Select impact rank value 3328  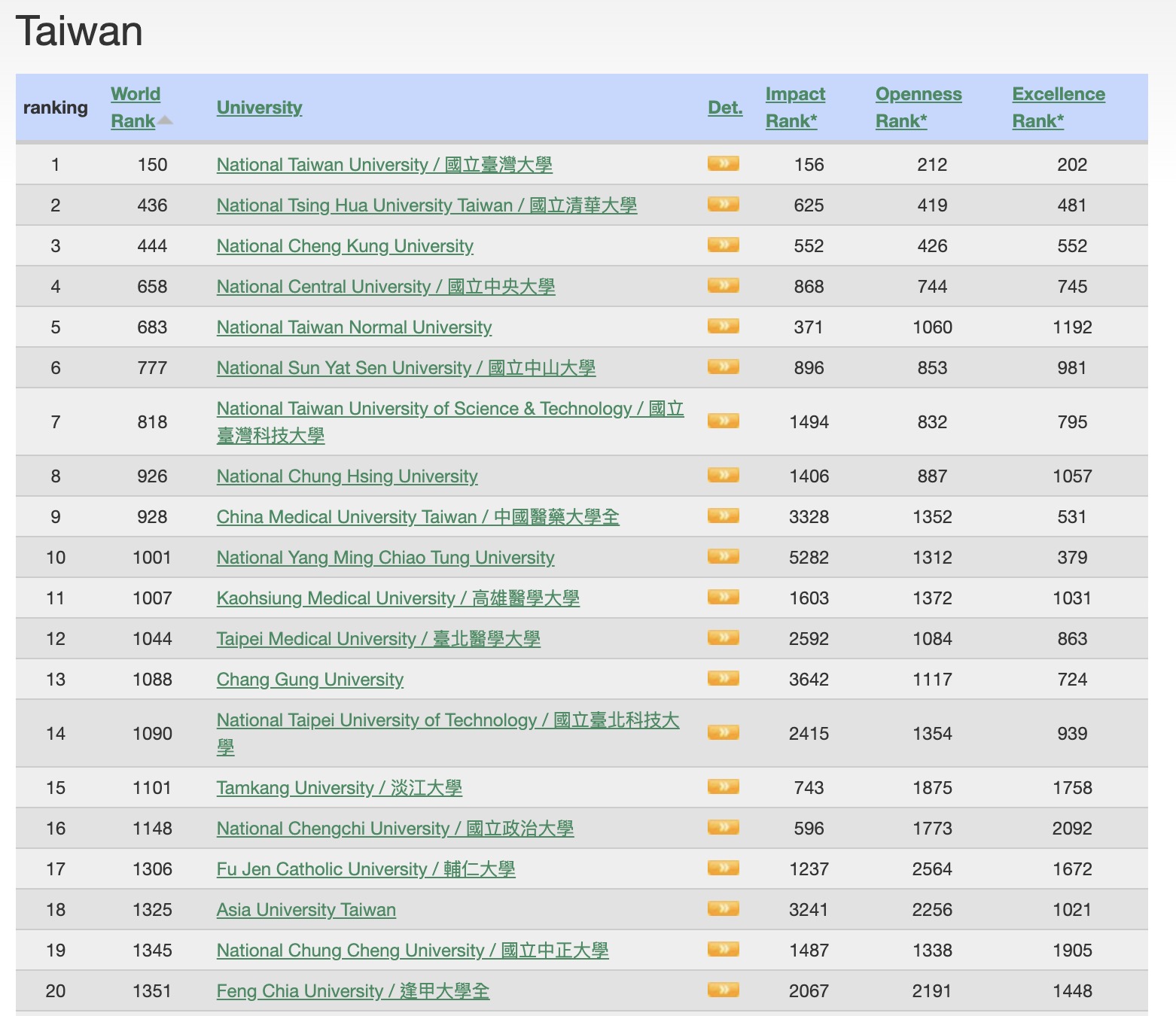[809, 517]
